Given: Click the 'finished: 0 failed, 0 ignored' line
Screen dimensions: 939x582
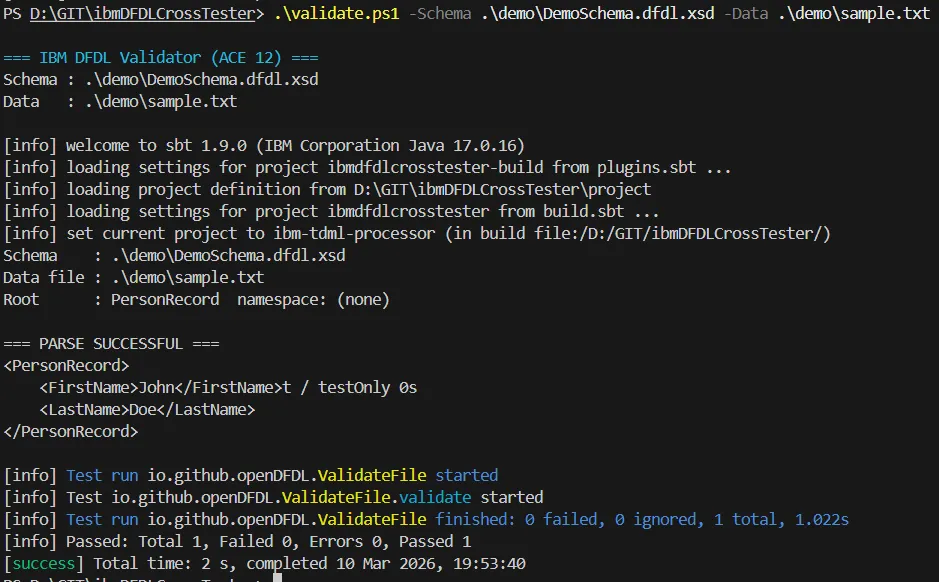Looking at the screenshot, I should 426,520.
